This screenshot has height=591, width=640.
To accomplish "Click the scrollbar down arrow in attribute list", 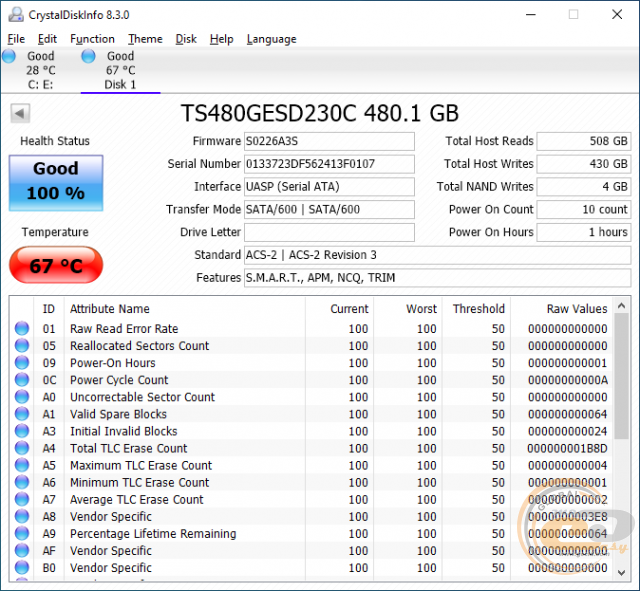I will pos(622,573).
